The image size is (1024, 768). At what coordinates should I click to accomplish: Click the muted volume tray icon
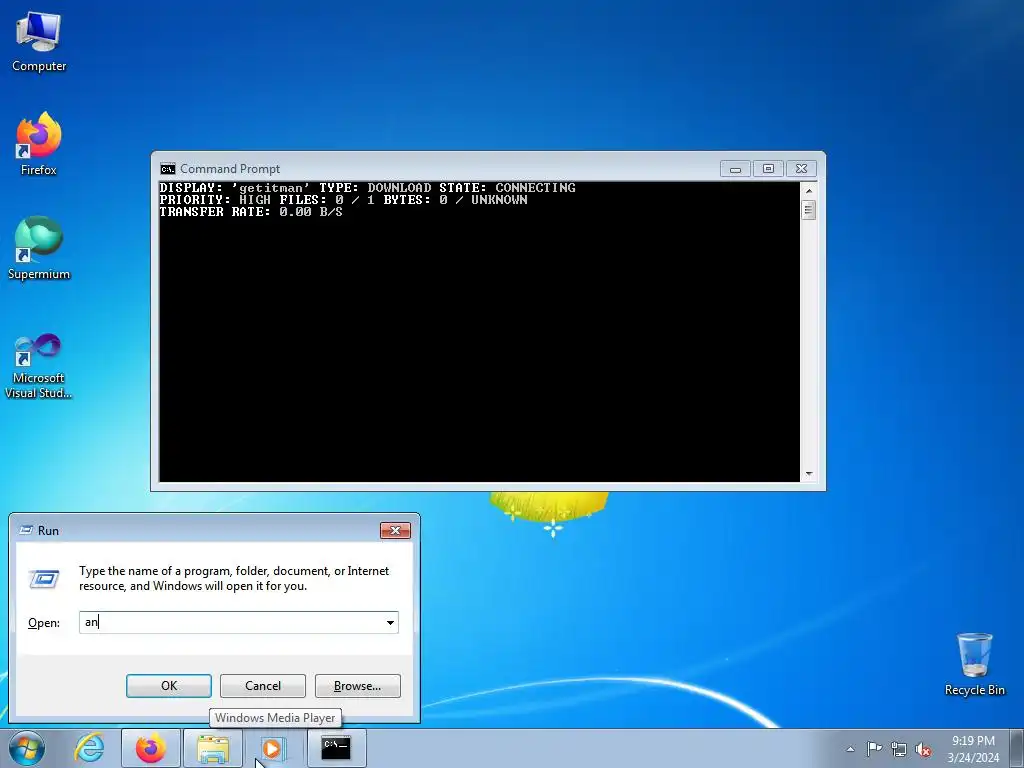click(x=923, y=750)
